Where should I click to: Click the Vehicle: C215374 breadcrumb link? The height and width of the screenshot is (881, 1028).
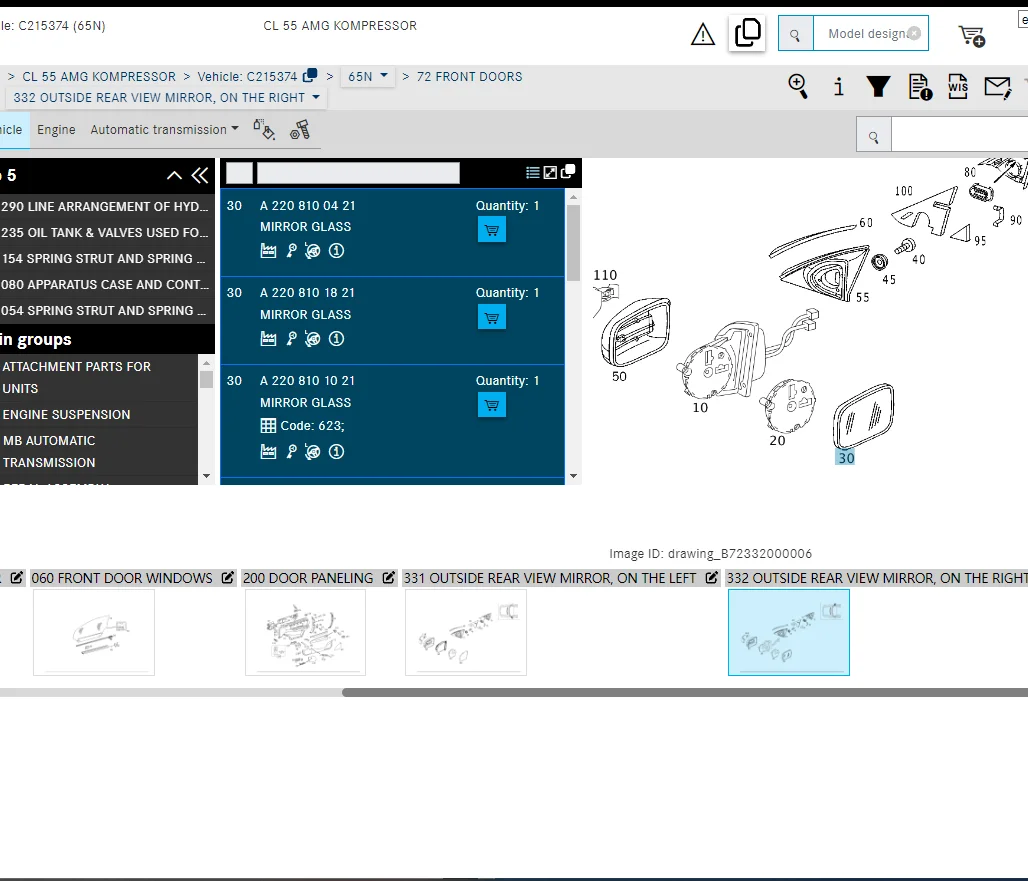click(247, 77)
